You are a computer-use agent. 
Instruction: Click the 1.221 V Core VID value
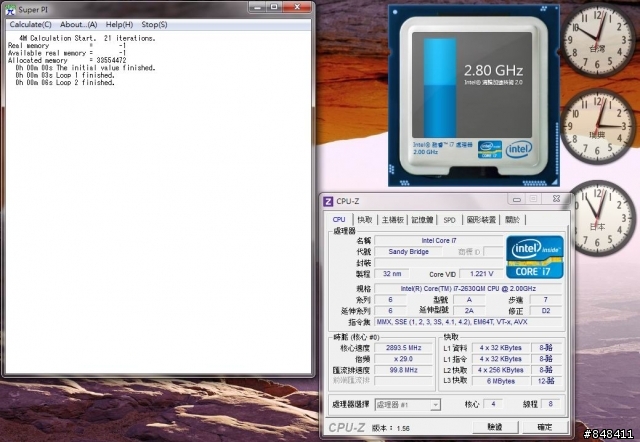click(x=482, y=274)
